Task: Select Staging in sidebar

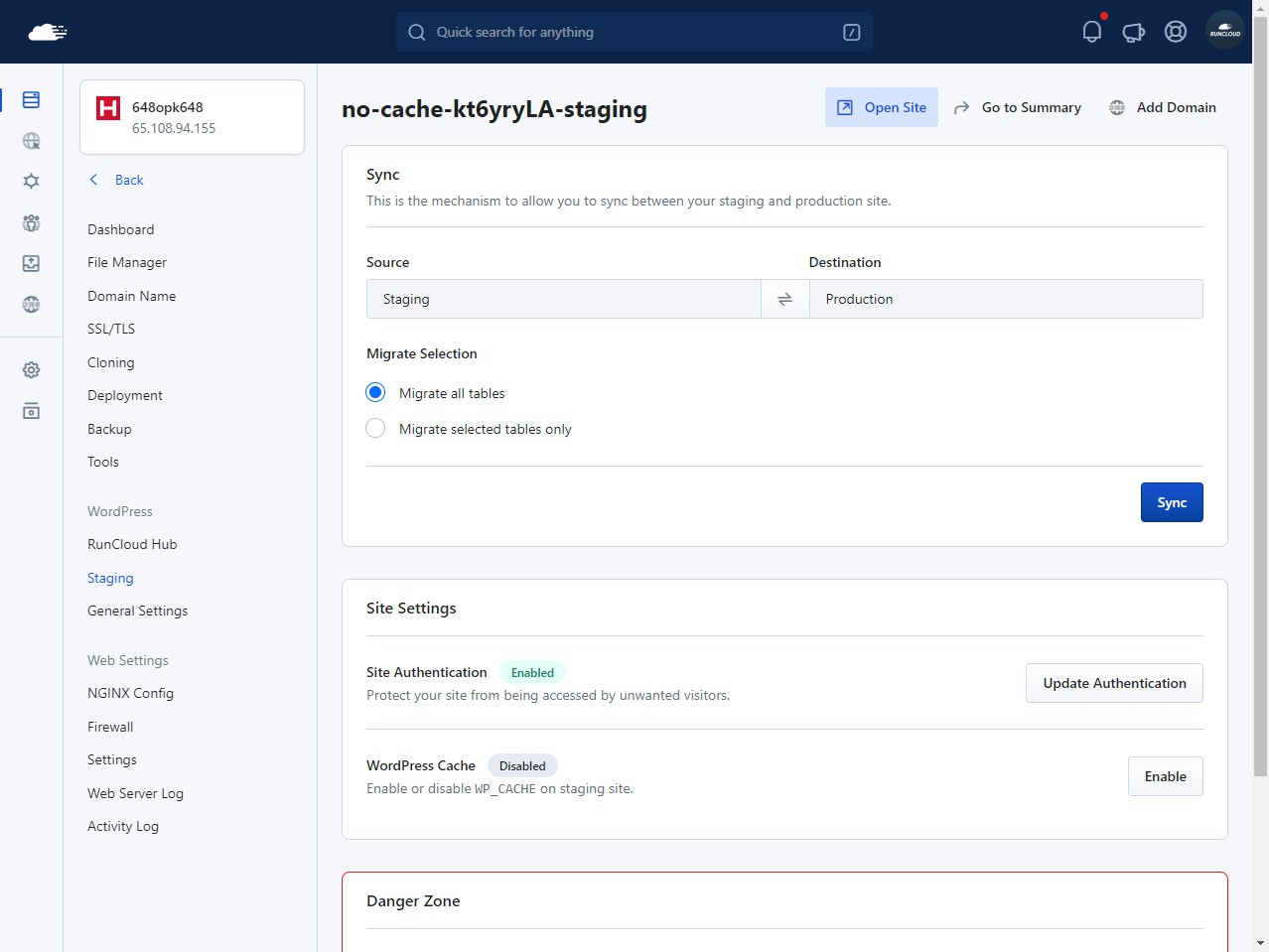Action: coord(110,578)
